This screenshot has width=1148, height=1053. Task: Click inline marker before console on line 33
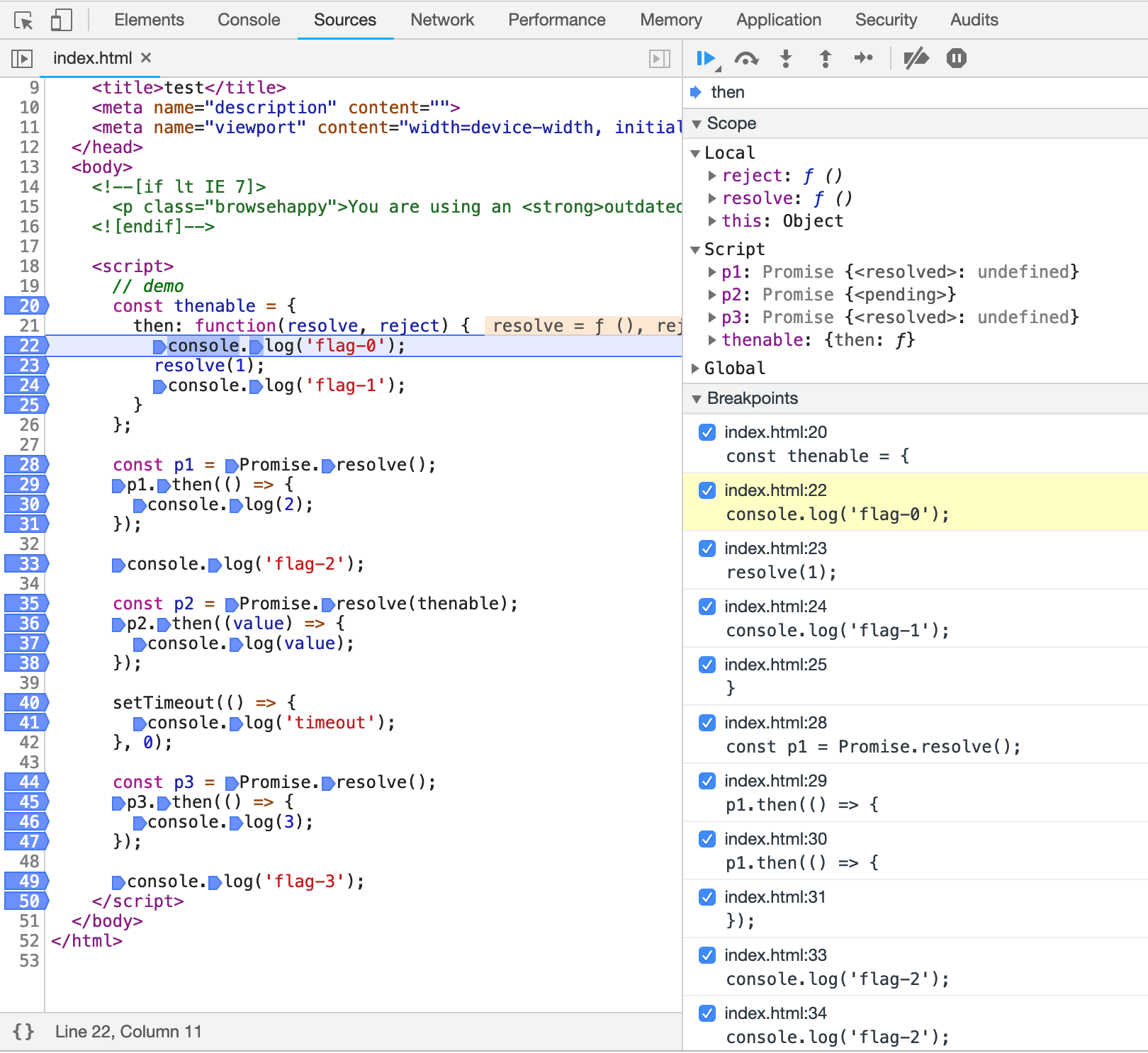(119, 565)
